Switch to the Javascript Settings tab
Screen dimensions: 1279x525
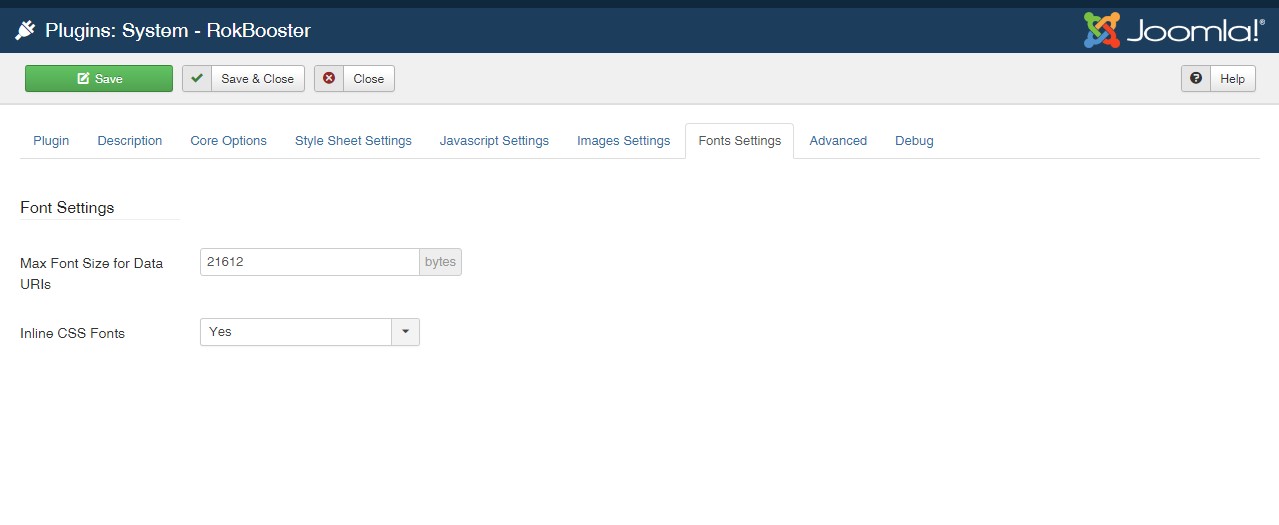coord(494,141)
